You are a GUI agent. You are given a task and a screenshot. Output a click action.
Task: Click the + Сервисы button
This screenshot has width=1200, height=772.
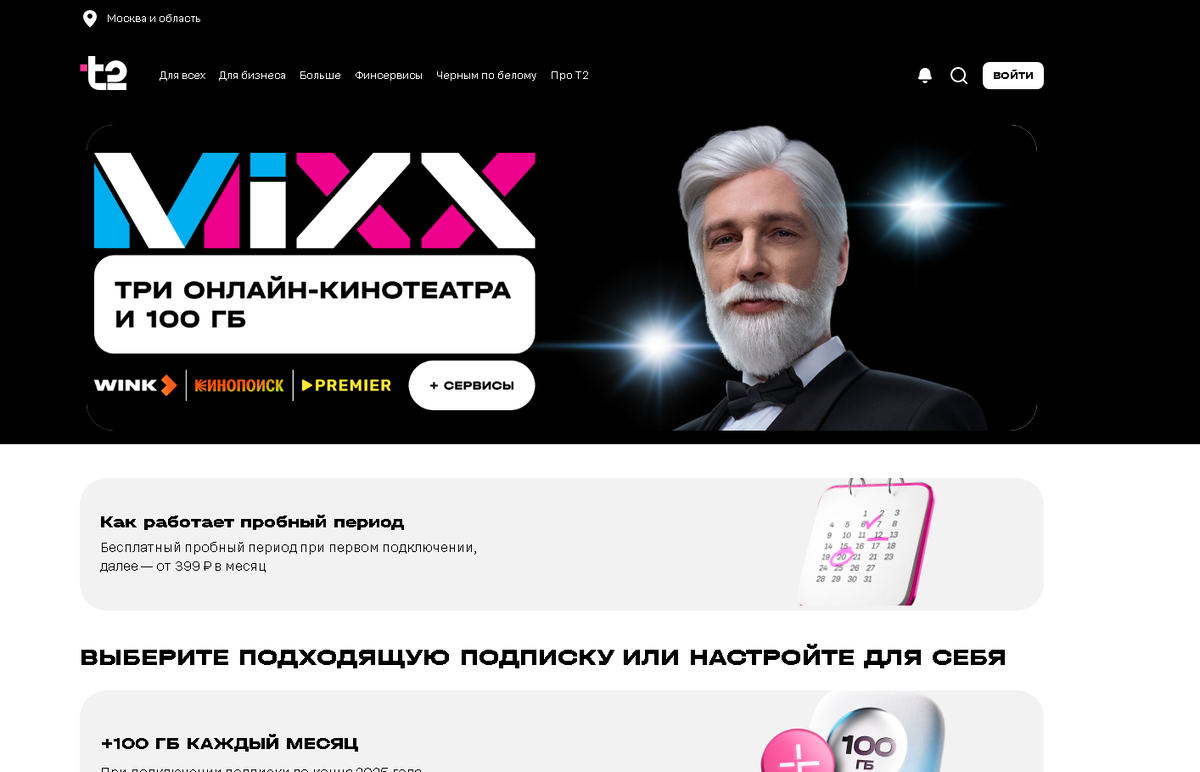pyautogui.click(x=472, y=385)
